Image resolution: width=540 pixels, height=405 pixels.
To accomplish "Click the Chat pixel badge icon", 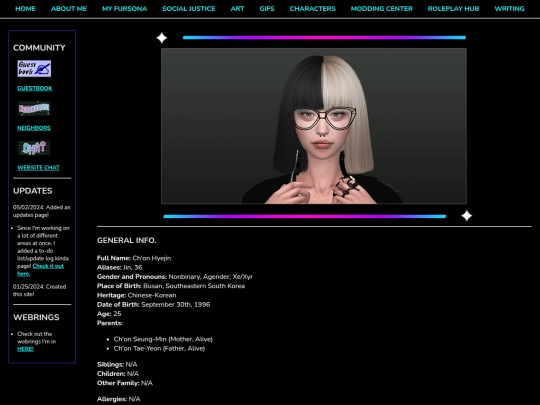I will click(34, 148).
